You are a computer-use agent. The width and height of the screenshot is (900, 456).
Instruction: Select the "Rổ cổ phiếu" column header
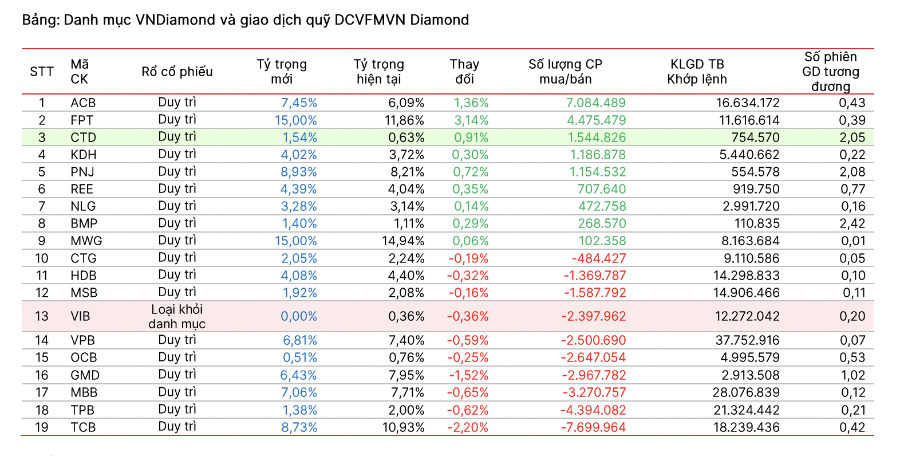(177, 71)
